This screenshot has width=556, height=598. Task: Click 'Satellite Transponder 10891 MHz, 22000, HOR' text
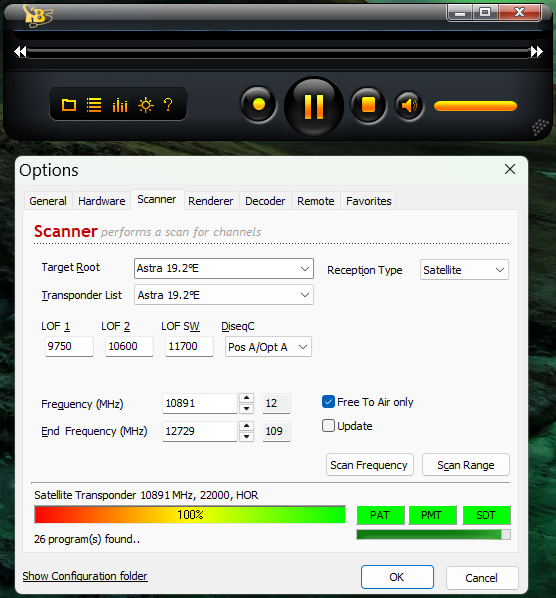146,495
